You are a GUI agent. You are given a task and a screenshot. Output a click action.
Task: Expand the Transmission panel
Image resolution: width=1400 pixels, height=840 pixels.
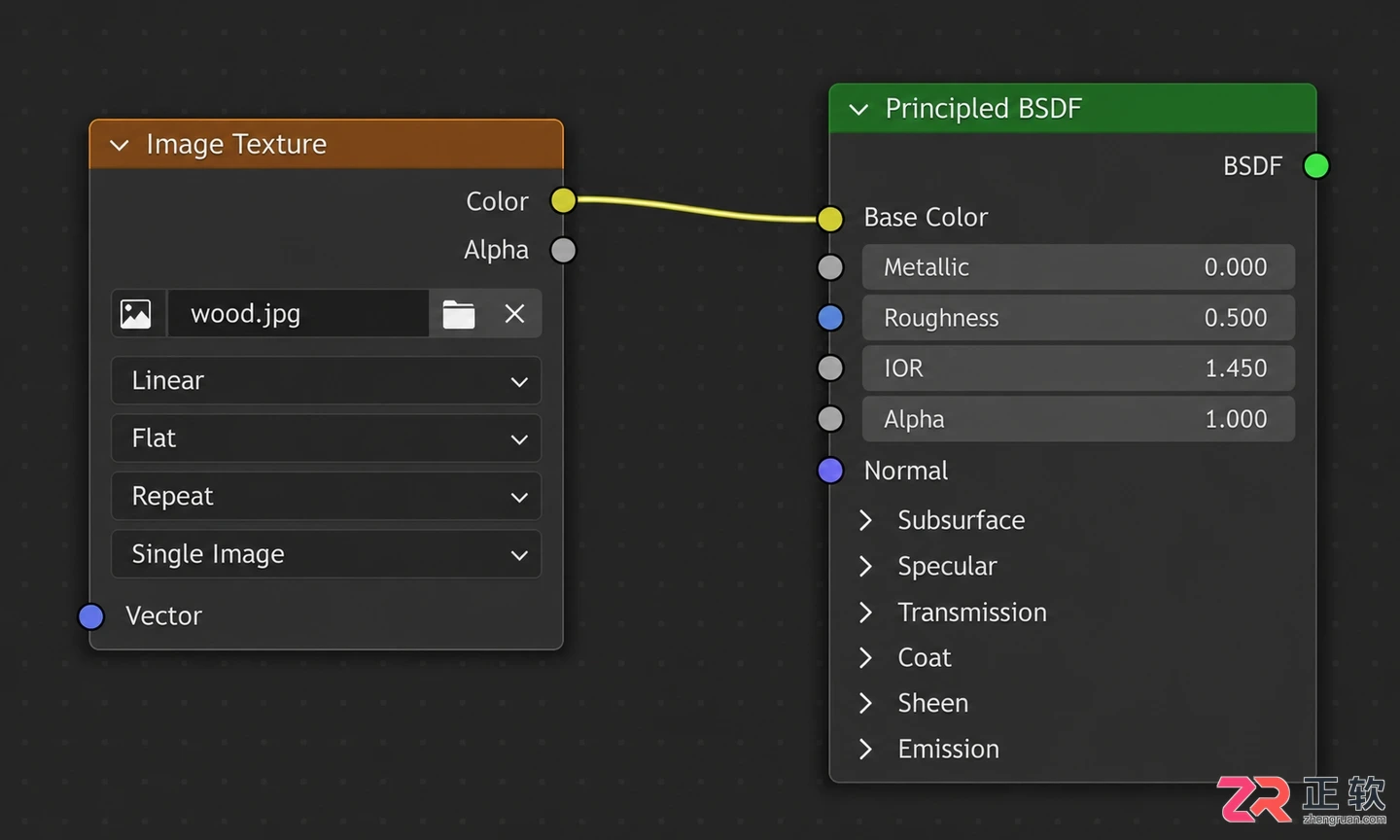(x=865, y=612)
